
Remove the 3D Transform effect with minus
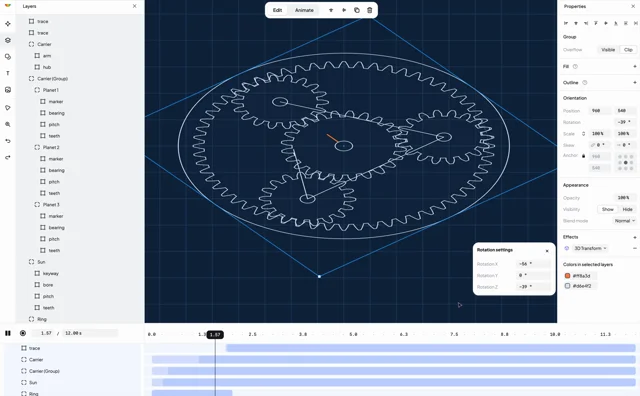pyautogui.click(x=635, y=248)
